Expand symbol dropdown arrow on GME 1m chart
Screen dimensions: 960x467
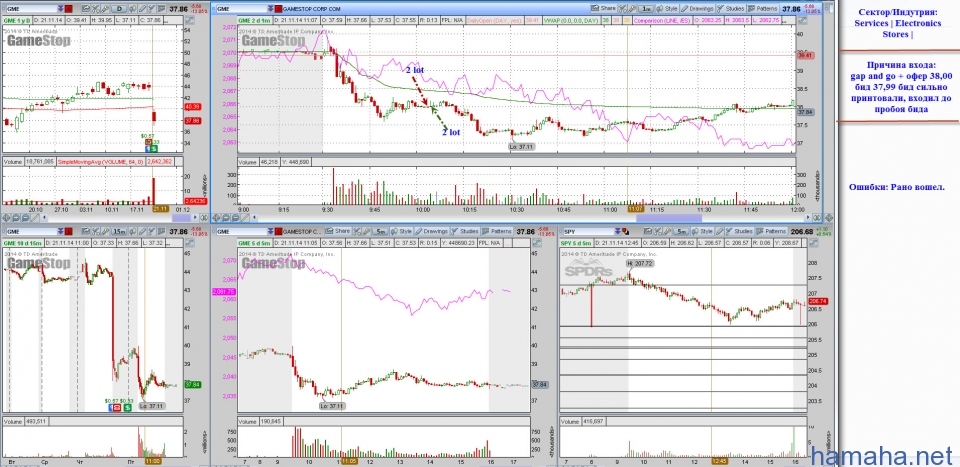[x=270, y=9]
